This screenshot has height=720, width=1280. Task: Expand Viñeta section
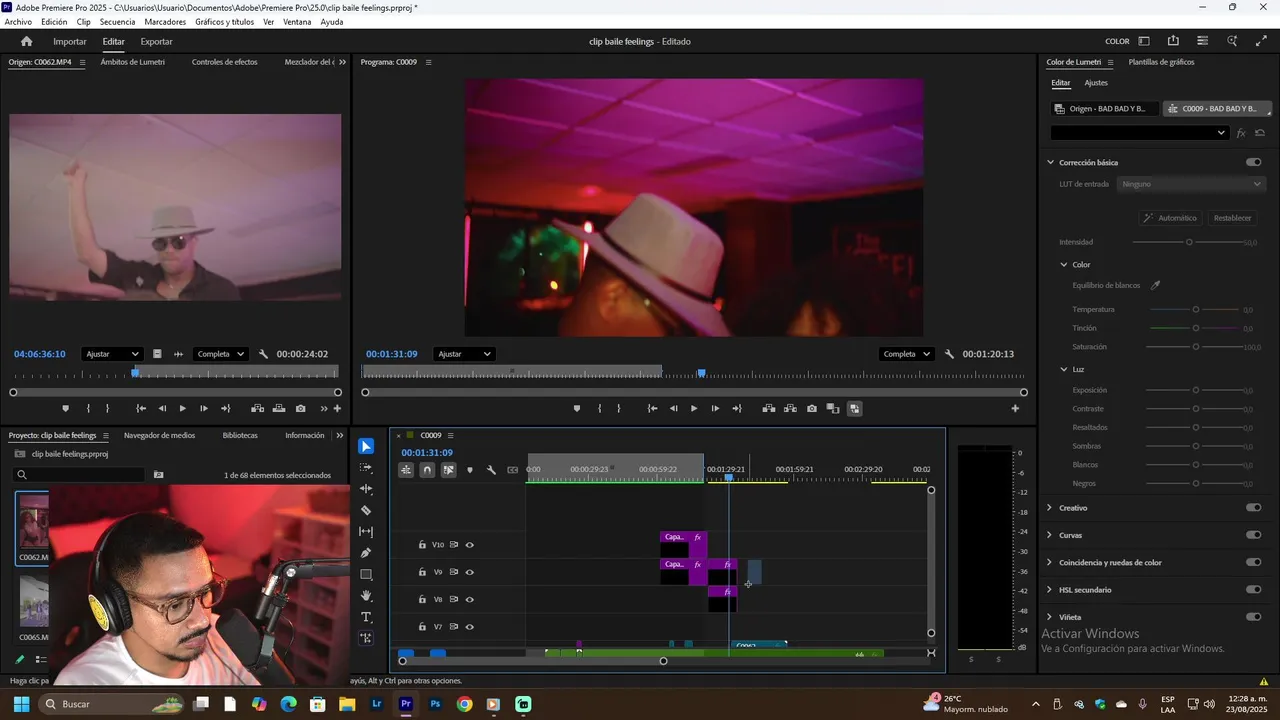1050,617
